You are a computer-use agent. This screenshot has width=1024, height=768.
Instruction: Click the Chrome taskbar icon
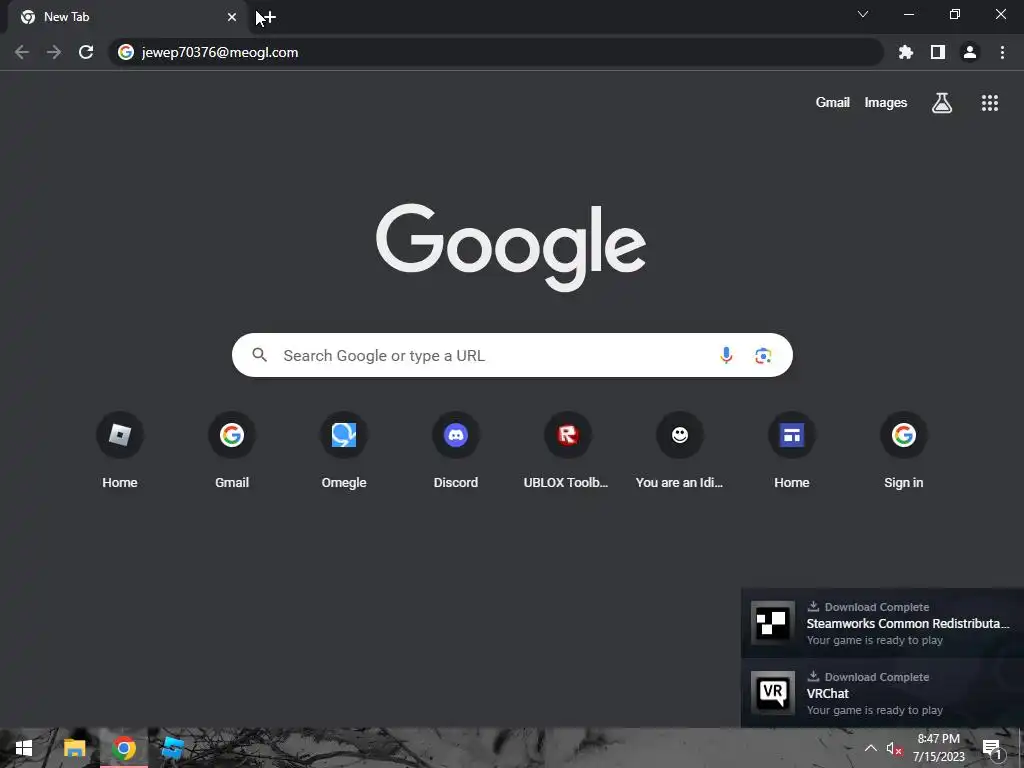(x=124, y=748)
